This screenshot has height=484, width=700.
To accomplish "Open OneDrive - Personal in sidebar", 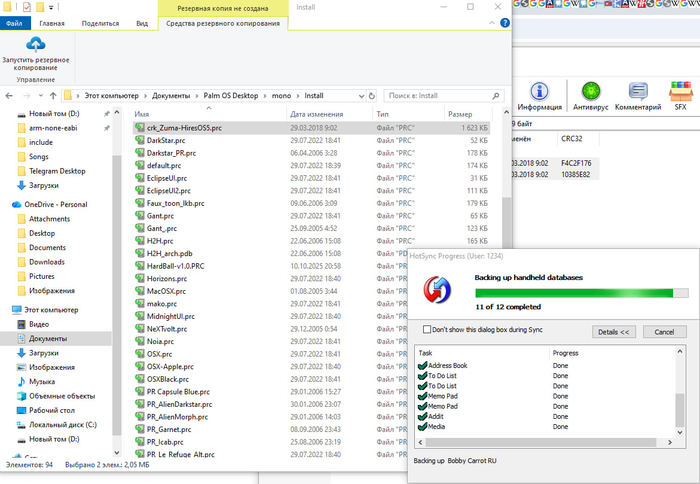I will (x=57, y=205).
